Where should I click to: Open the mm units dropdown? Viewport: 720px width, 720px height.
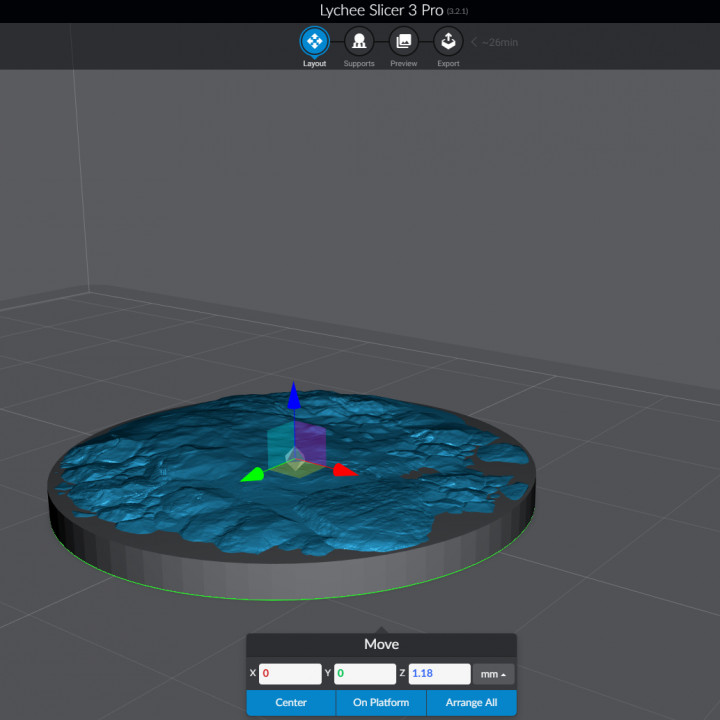click(493, 674)
